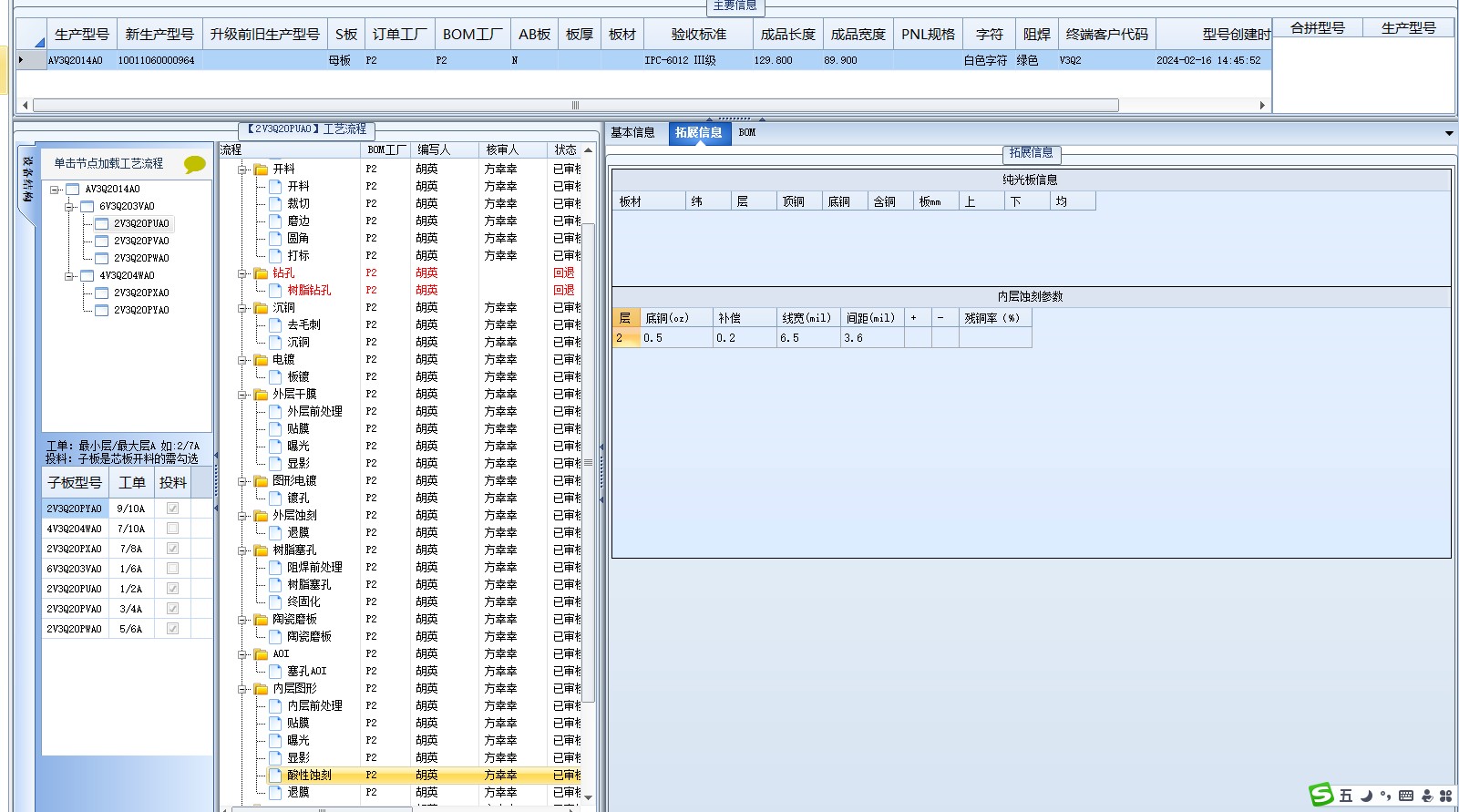Click the 间距(mil) value cell 3.6
Screen dimensions: 1459x812
[872, 338]
